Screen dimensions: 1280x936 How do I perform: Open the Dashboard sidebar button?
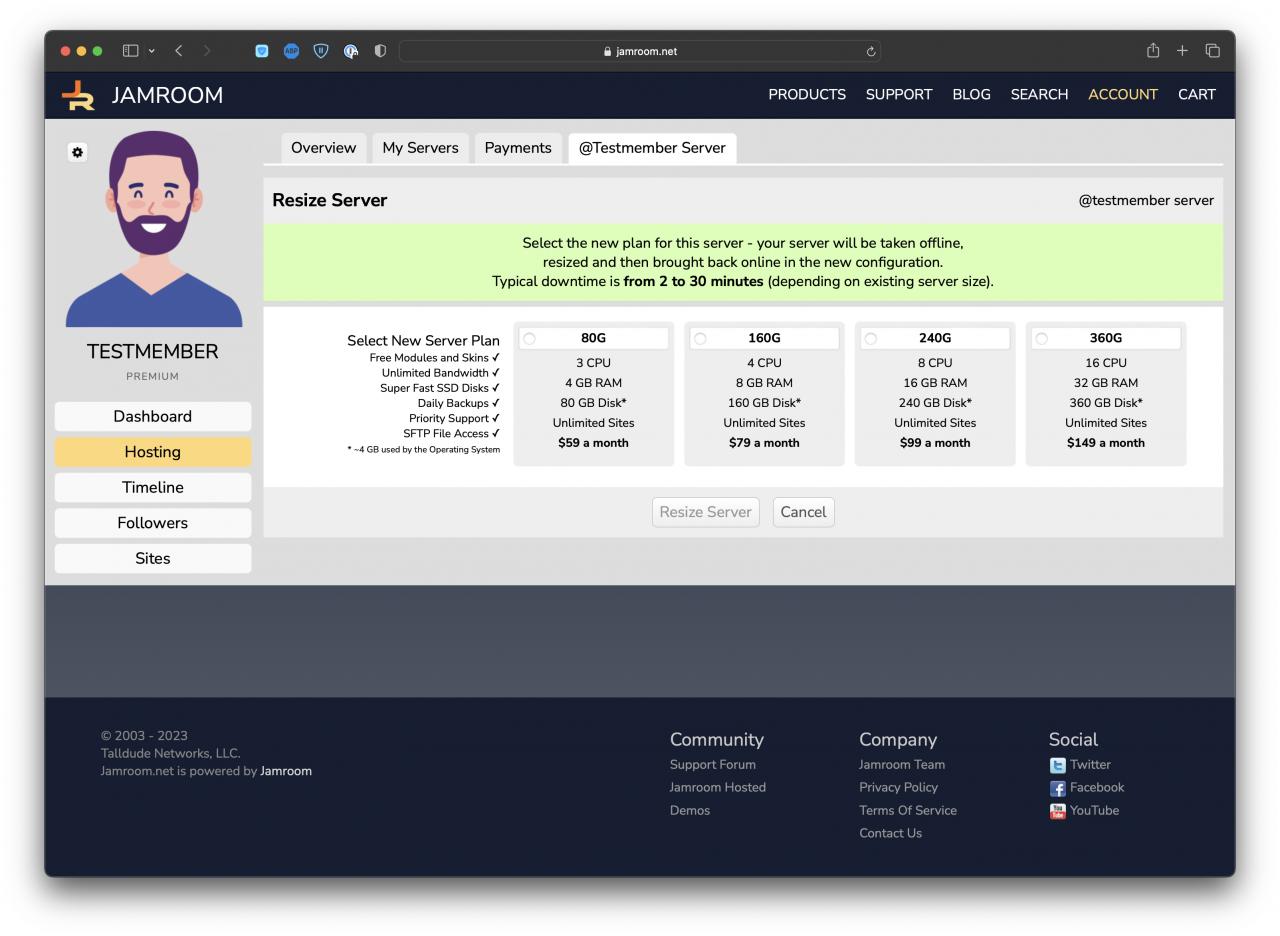(x=152, y=417)
